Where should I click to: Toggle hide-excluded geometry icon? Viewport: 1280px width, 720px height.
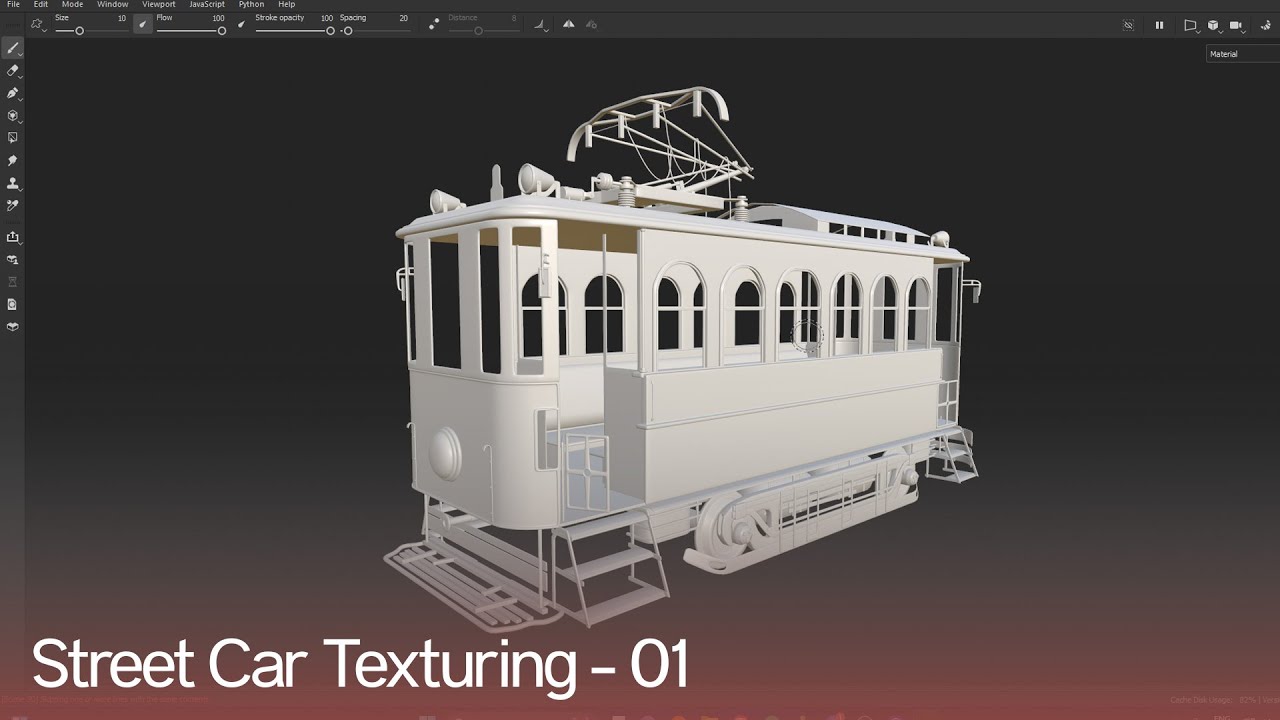1128,25
